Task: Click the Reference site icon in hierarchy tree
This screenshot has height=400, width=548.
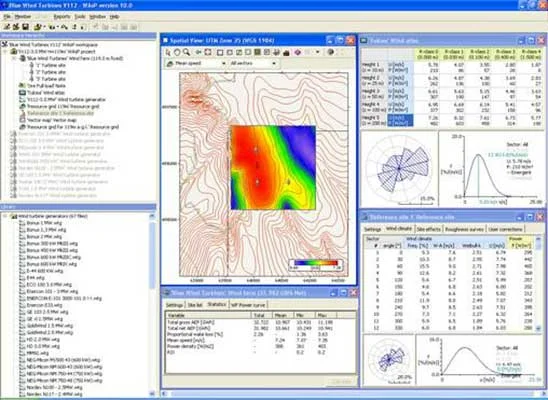Action: tap(22, 113)
